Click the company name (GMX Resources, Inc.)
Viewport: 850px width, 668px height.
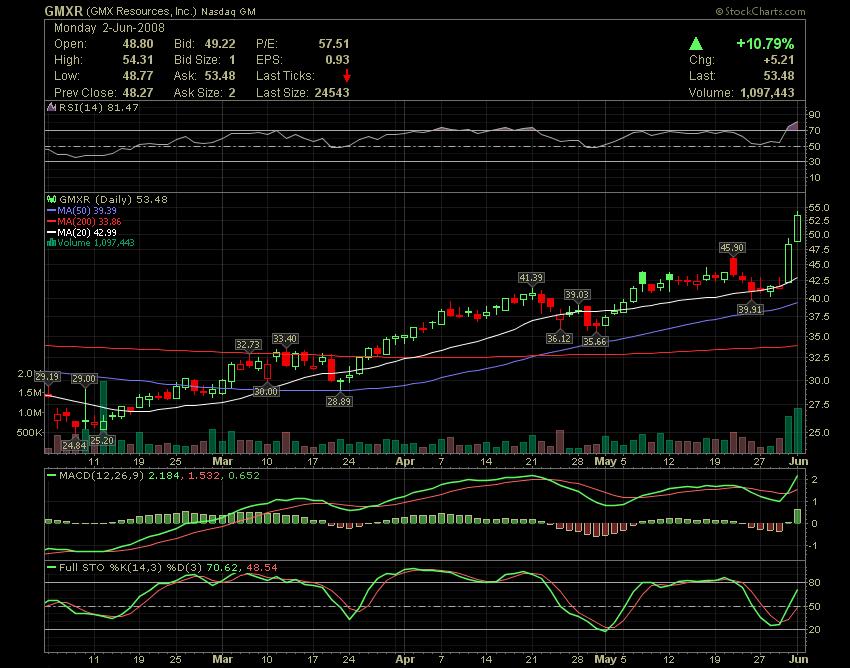(141, 11)
